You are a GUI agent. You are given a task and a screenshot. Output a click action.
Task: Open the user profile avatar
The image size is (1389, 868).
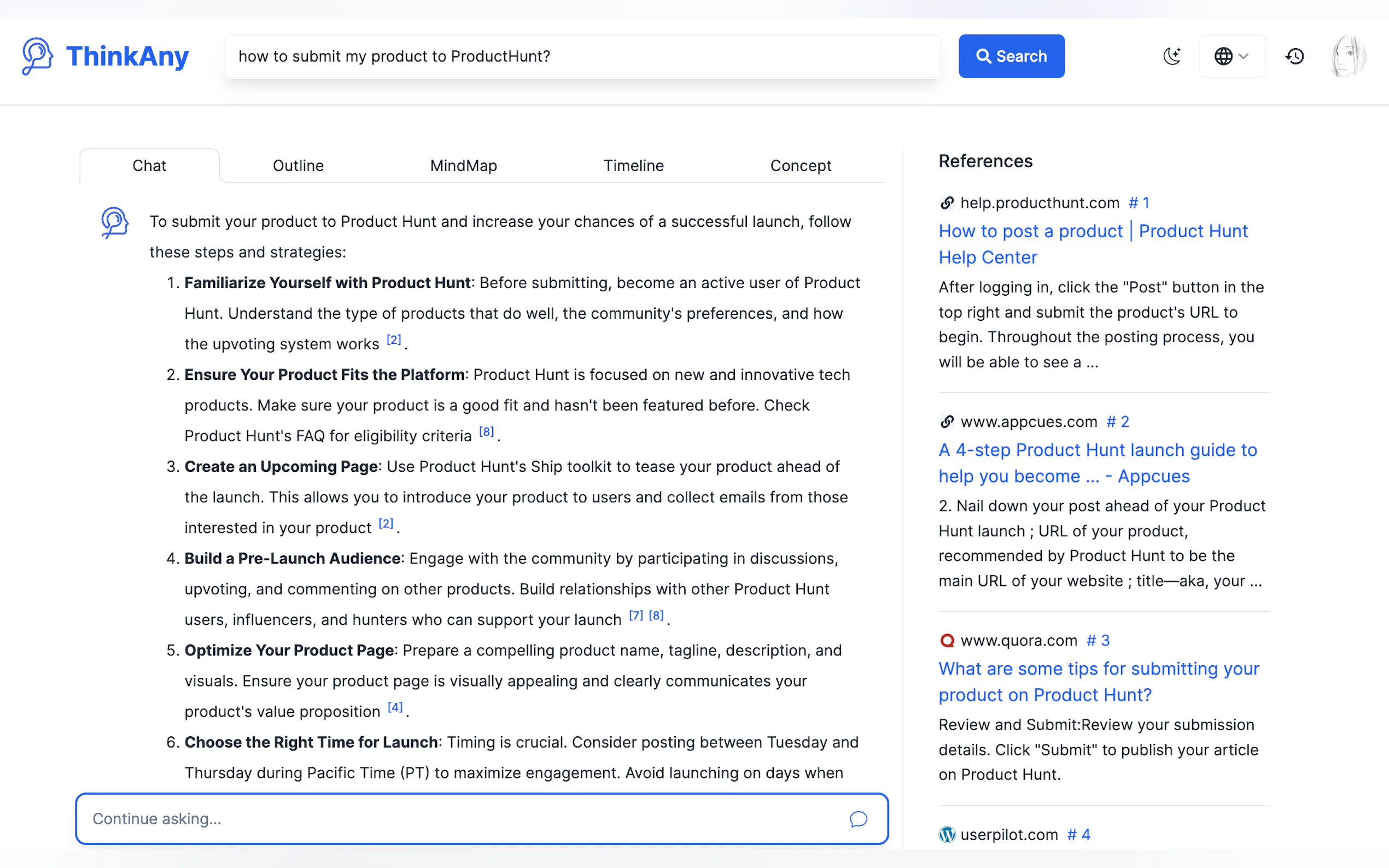(x=1348, y=56)
